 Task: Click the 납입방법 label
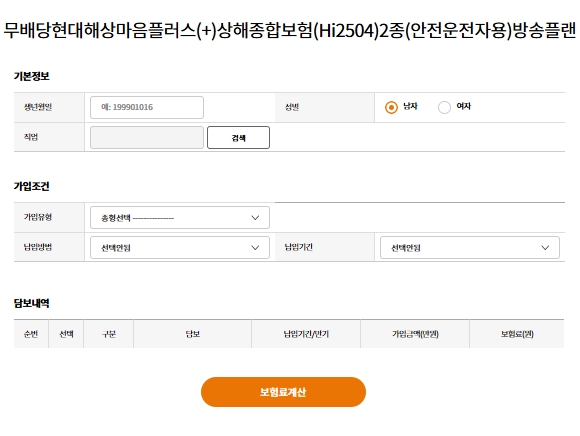tap(38, 247)
